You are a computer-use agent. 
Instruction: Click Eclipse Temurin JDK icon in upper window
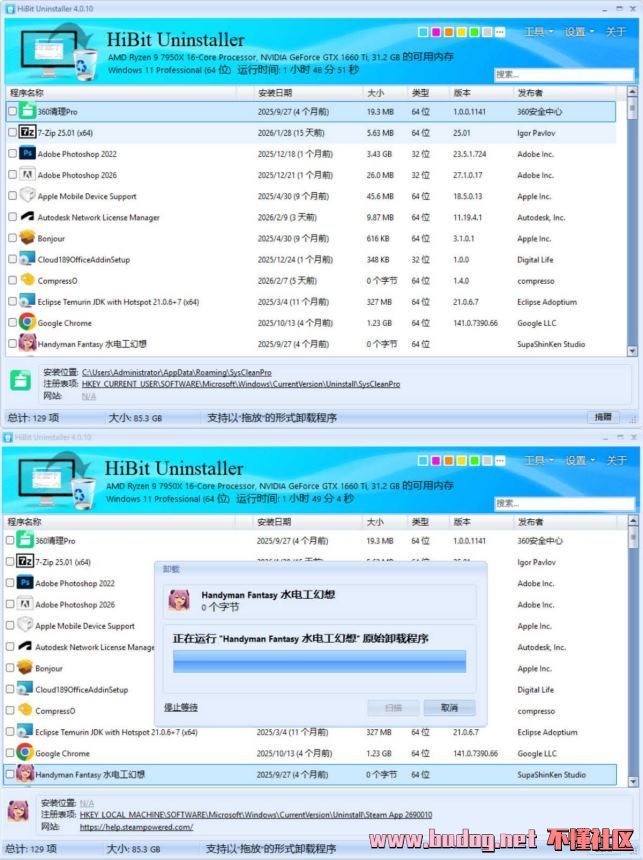[27, 301]
